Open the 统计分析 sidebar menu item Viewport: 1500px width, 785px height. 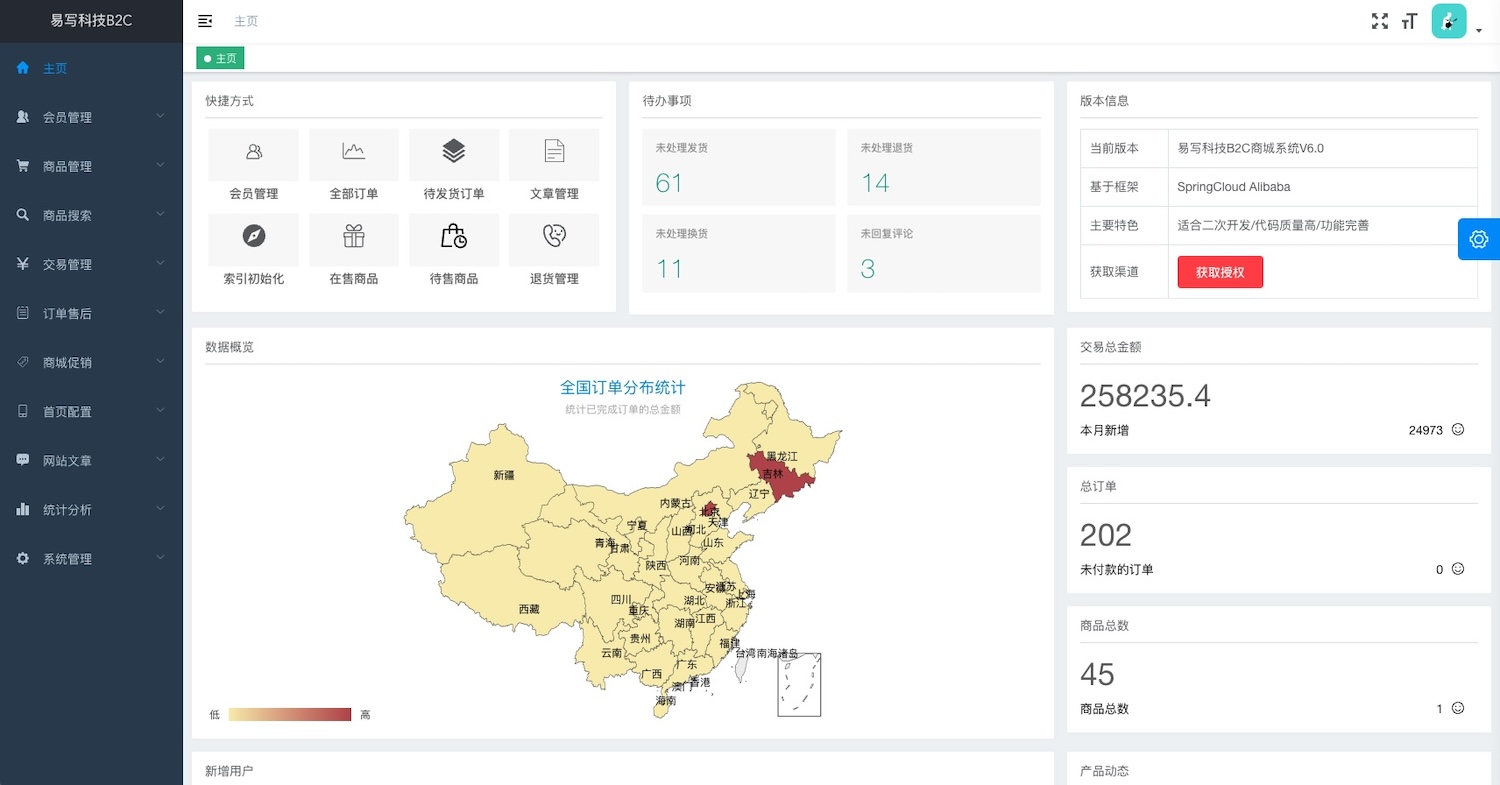91,509
